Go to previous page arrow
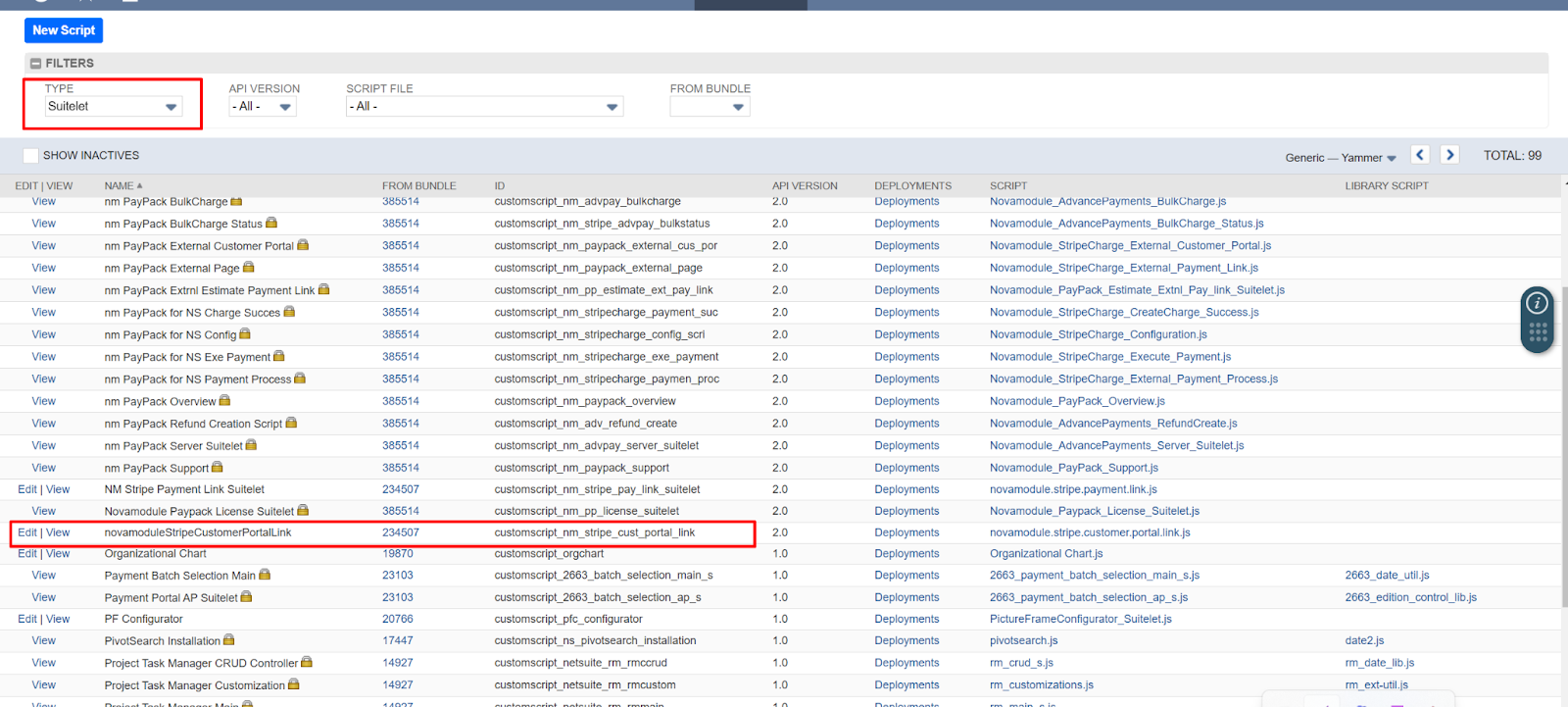This screenshot has width=1568, height=707. tap(1420, 155)
